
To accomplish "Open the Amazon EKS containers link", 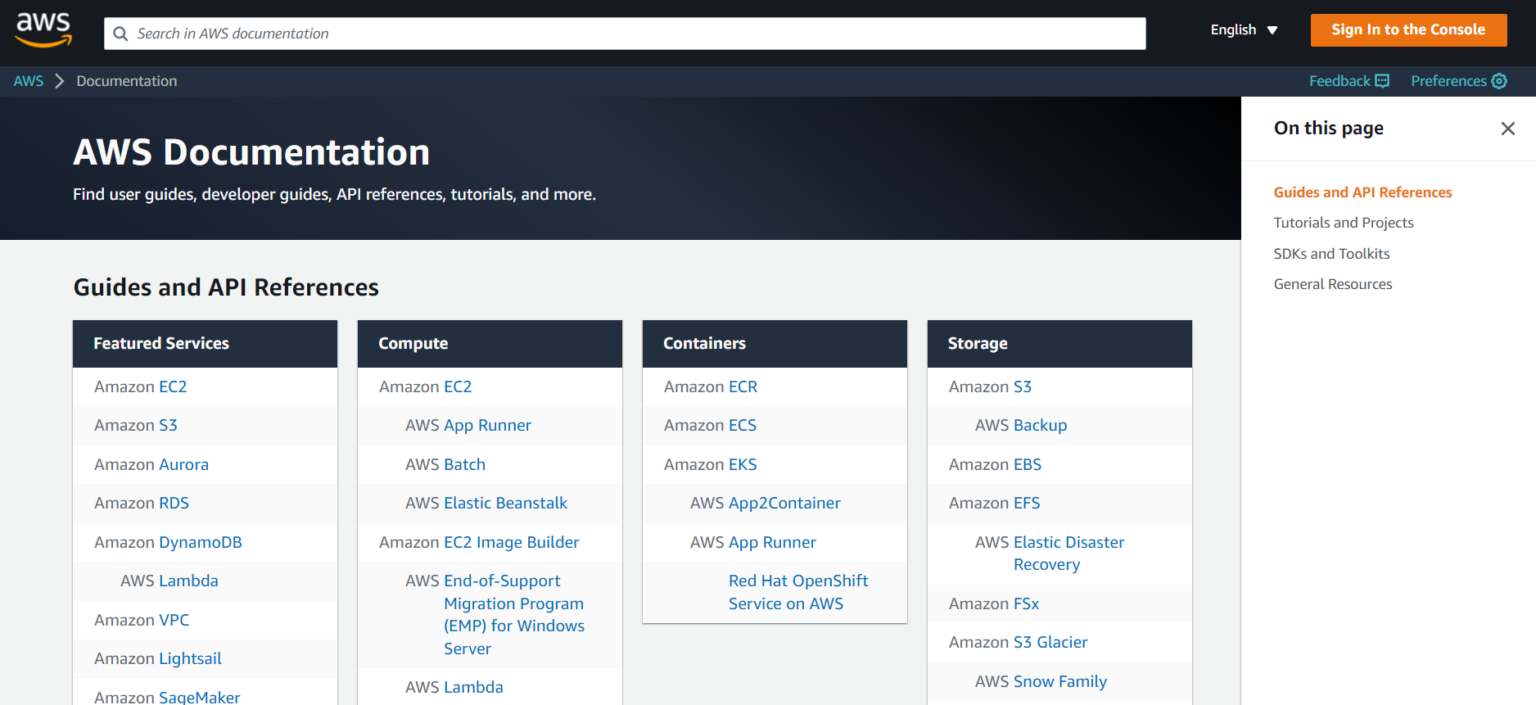I will (742, 464).
